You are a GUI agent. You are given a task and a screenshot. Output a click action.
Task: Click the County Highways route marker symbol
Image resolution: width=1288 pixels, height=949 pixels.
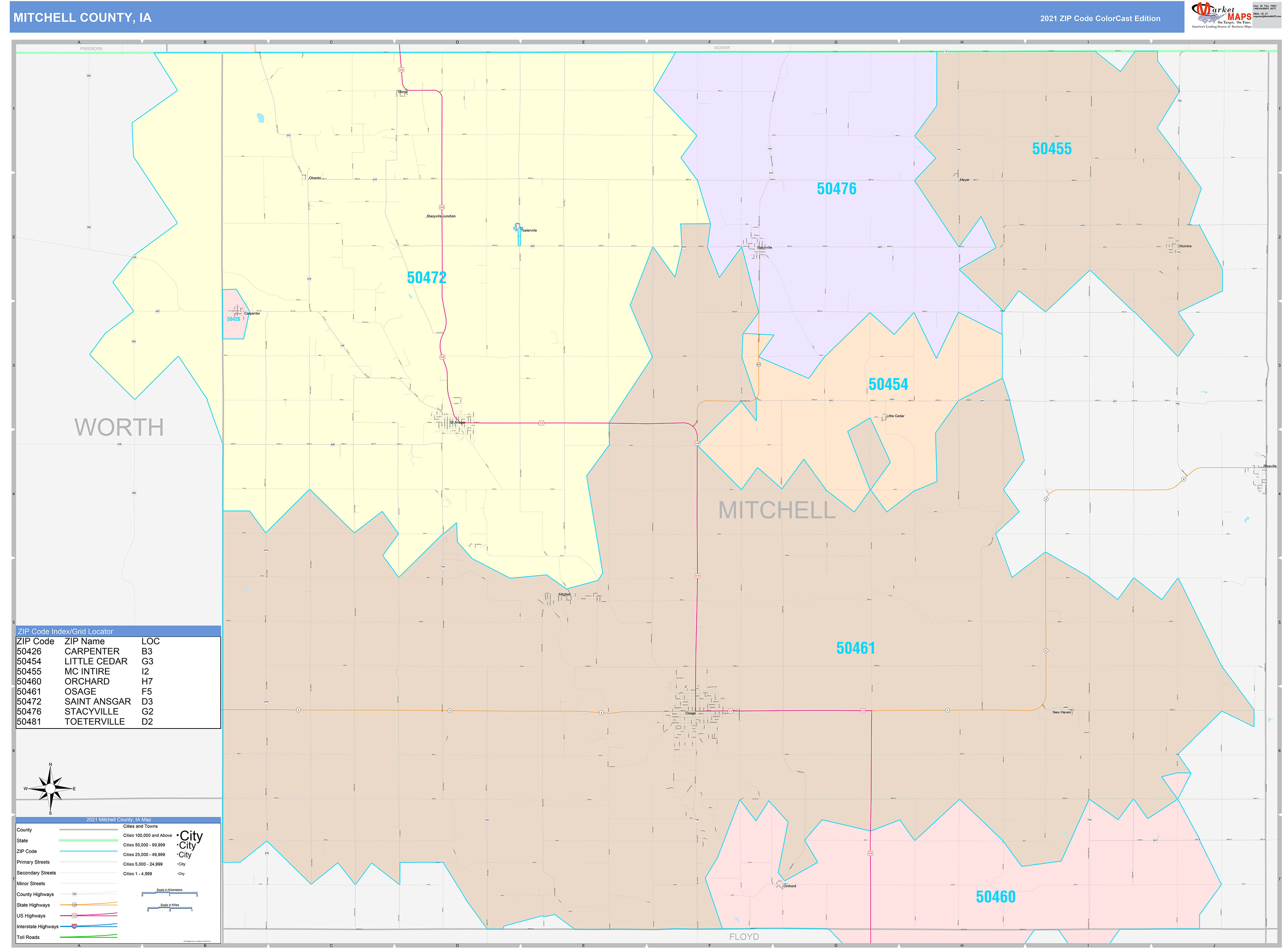coord(75,894)
